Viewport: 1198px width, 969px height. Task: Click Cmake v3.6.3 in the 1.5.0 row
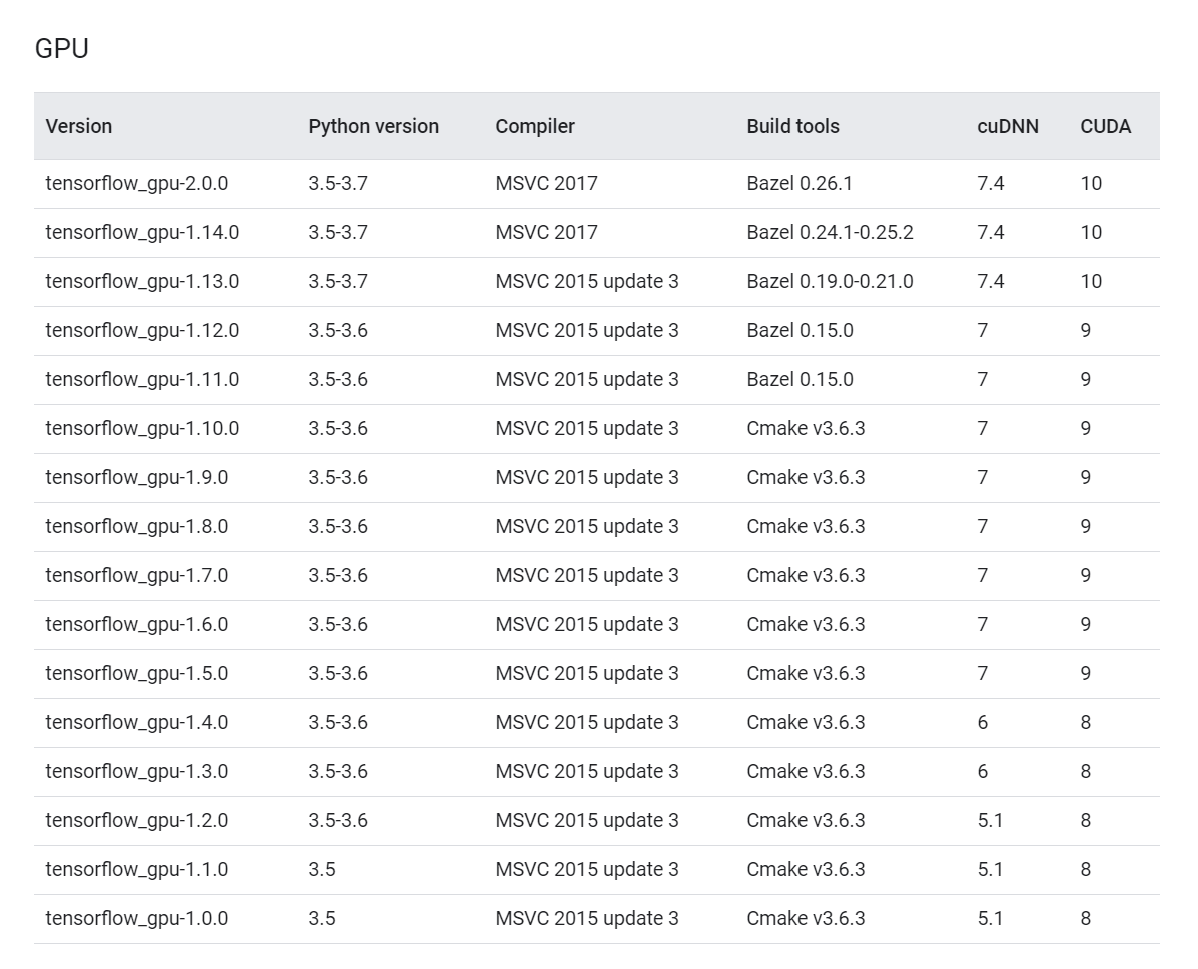806,673
